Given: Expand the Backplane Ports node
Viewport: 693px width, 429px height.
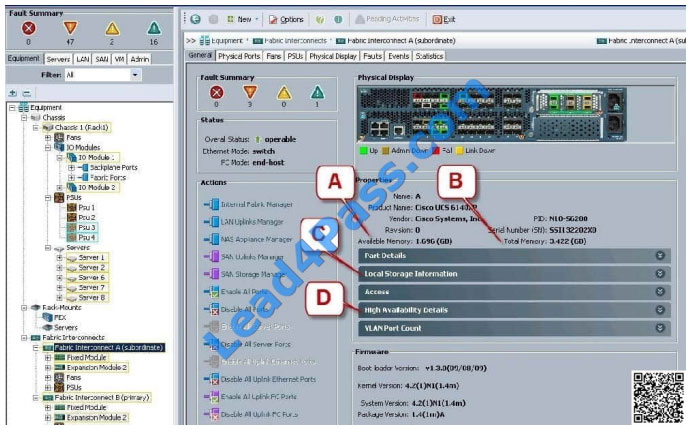Looking at the screenshot, I should click(x=71, y=167).
